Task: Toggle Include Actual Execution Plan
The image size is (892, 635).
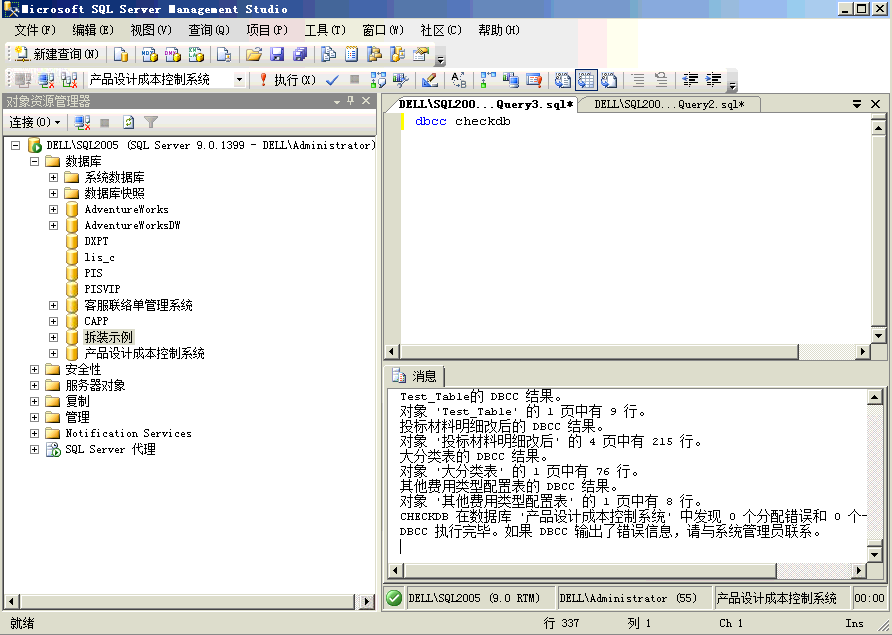Action: [x=488, y=80]
